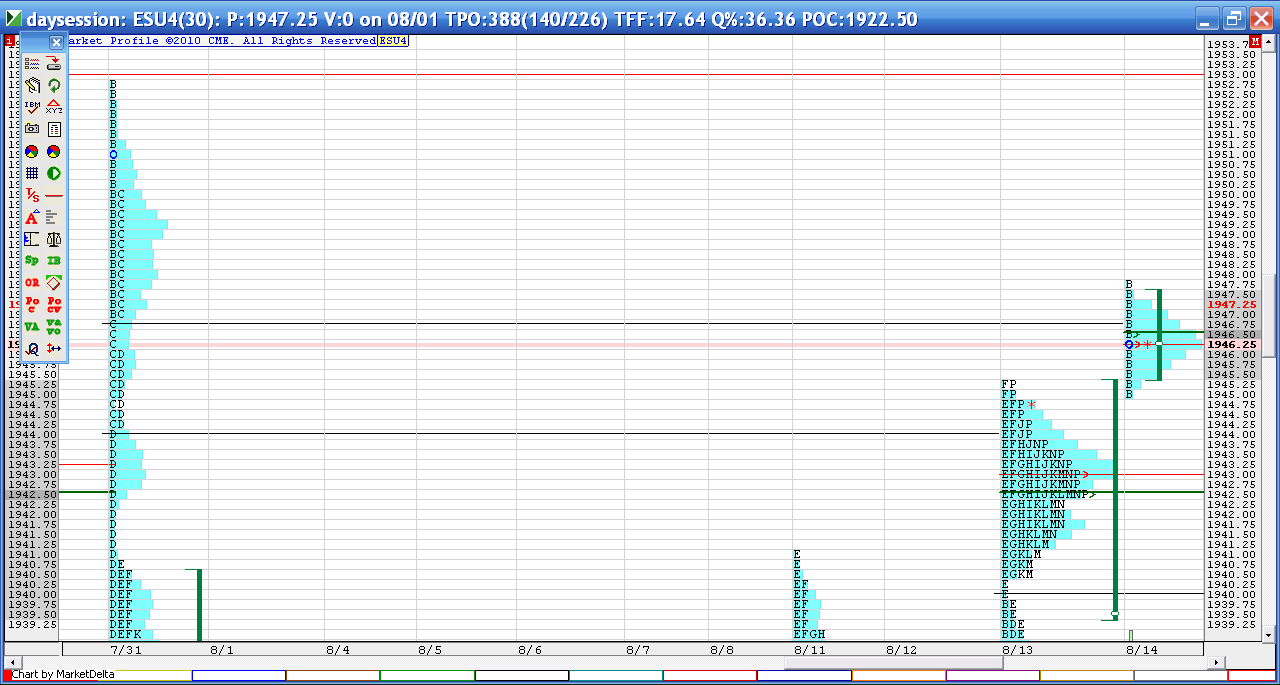
Task: Click the 8/14 date label
Action: click(1142, 649)
